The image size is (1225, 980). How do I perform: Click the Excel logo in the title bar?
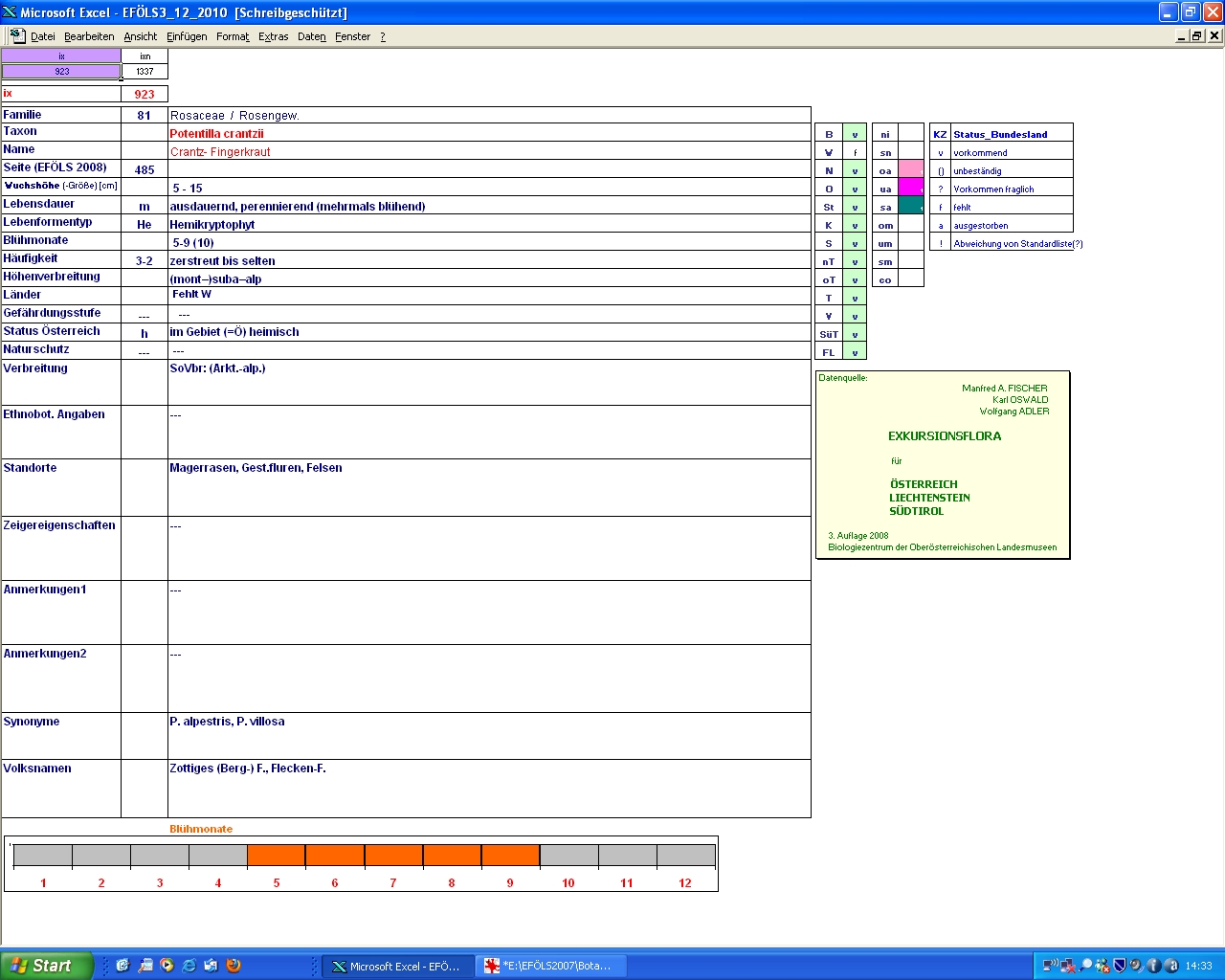coord(10,12)
